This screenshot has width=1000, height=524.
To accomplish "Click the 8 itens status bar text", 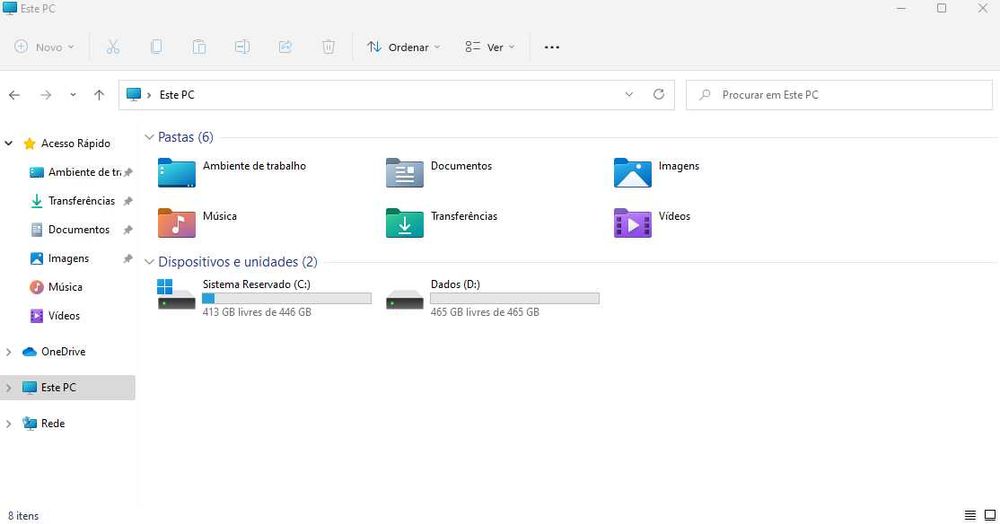I will 23,516.
